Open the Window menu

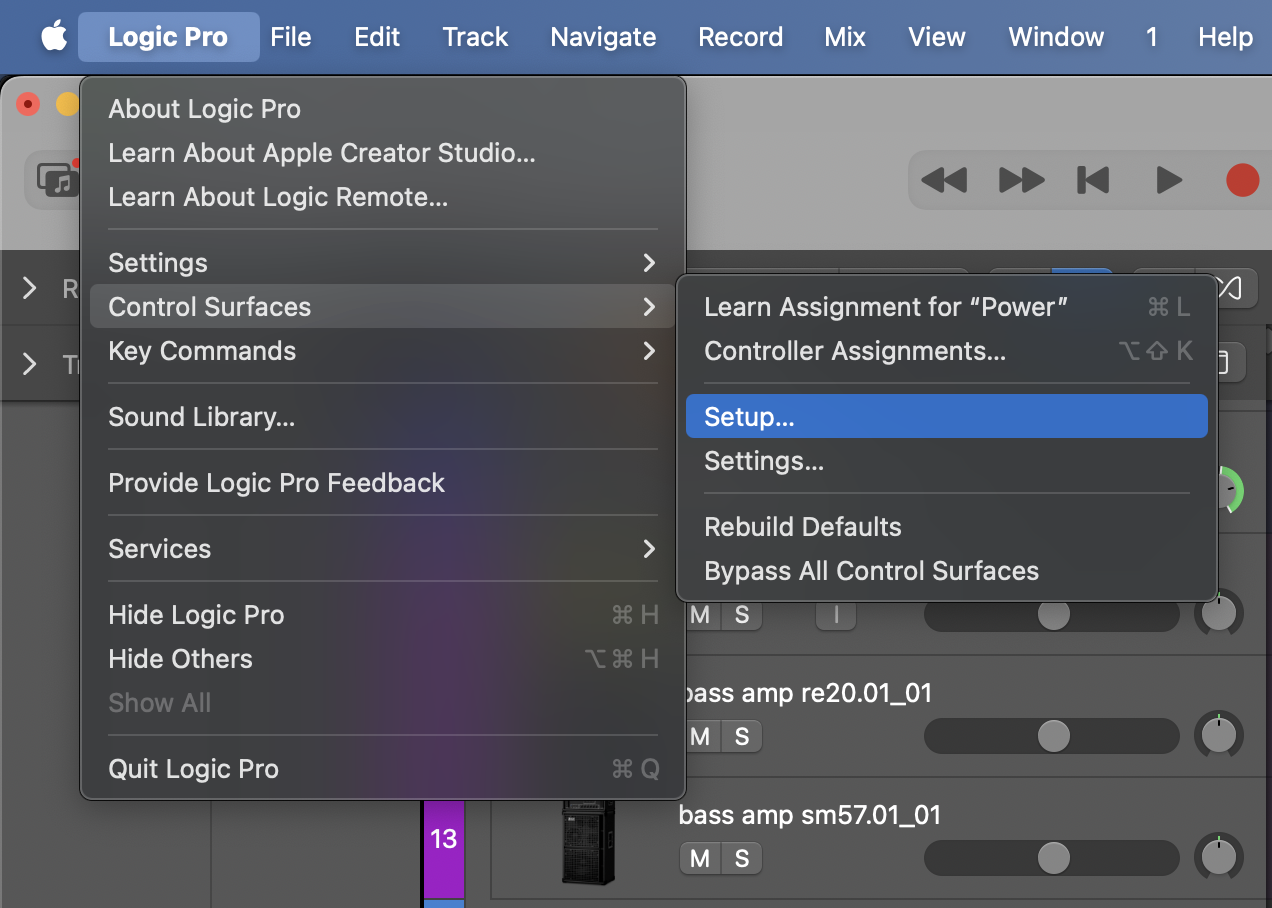coord(1055,36)
